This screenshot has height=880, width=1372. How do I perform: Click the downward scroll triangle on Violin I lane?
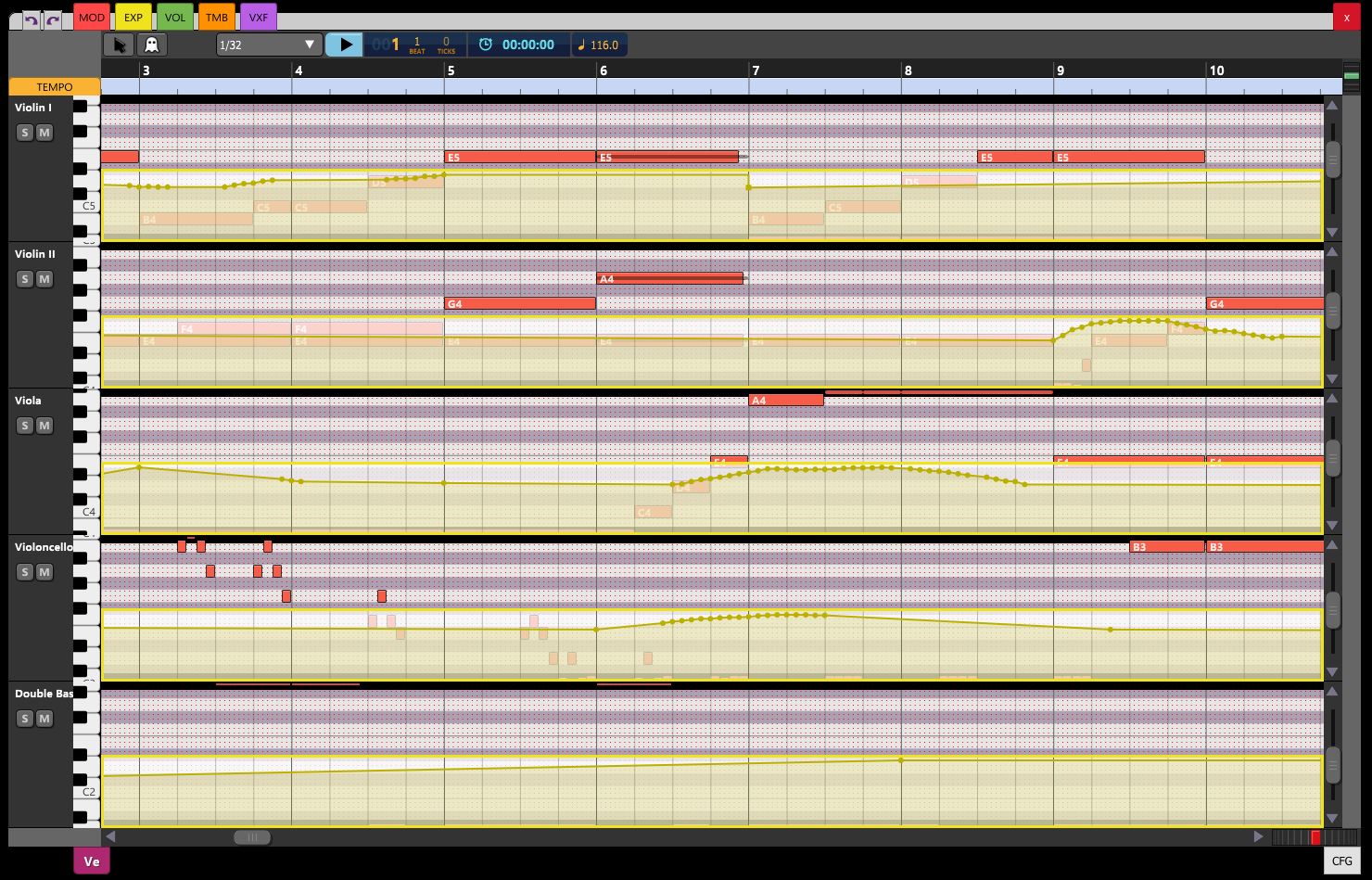(1332, 234)
